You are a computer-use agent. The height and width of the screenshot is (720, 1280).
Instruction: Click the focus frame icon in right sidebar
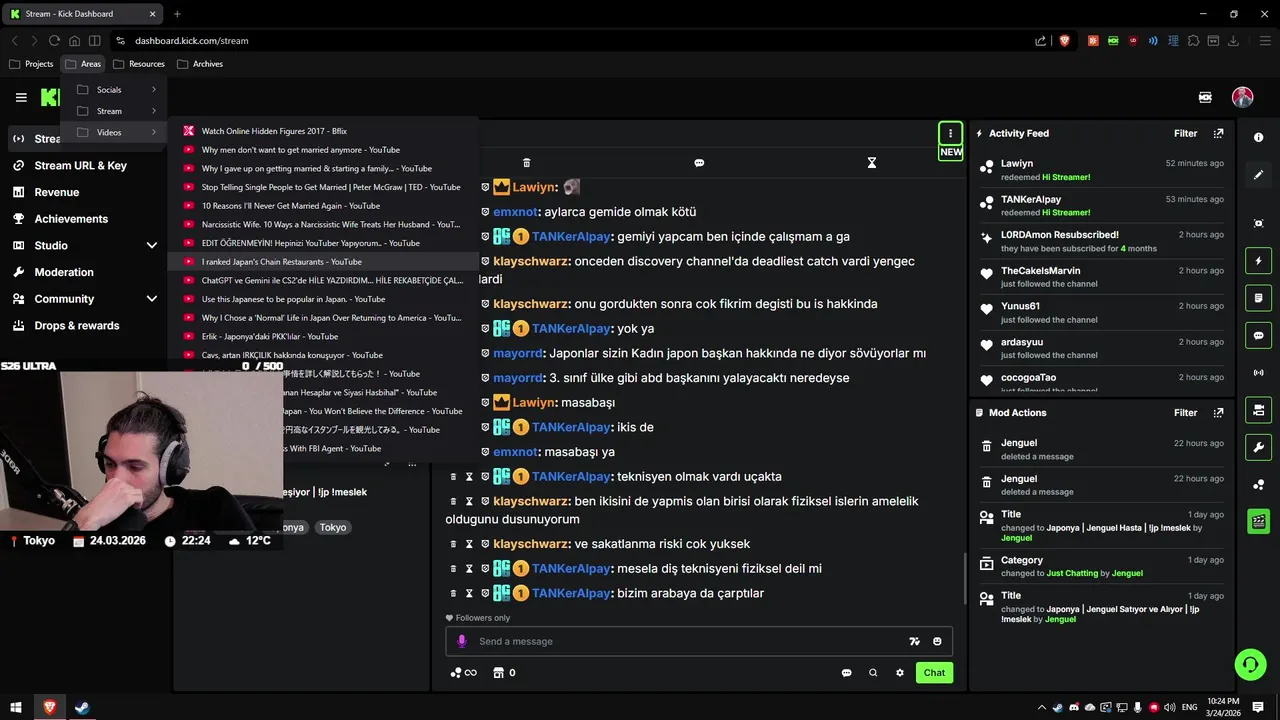pos(1259,223)
